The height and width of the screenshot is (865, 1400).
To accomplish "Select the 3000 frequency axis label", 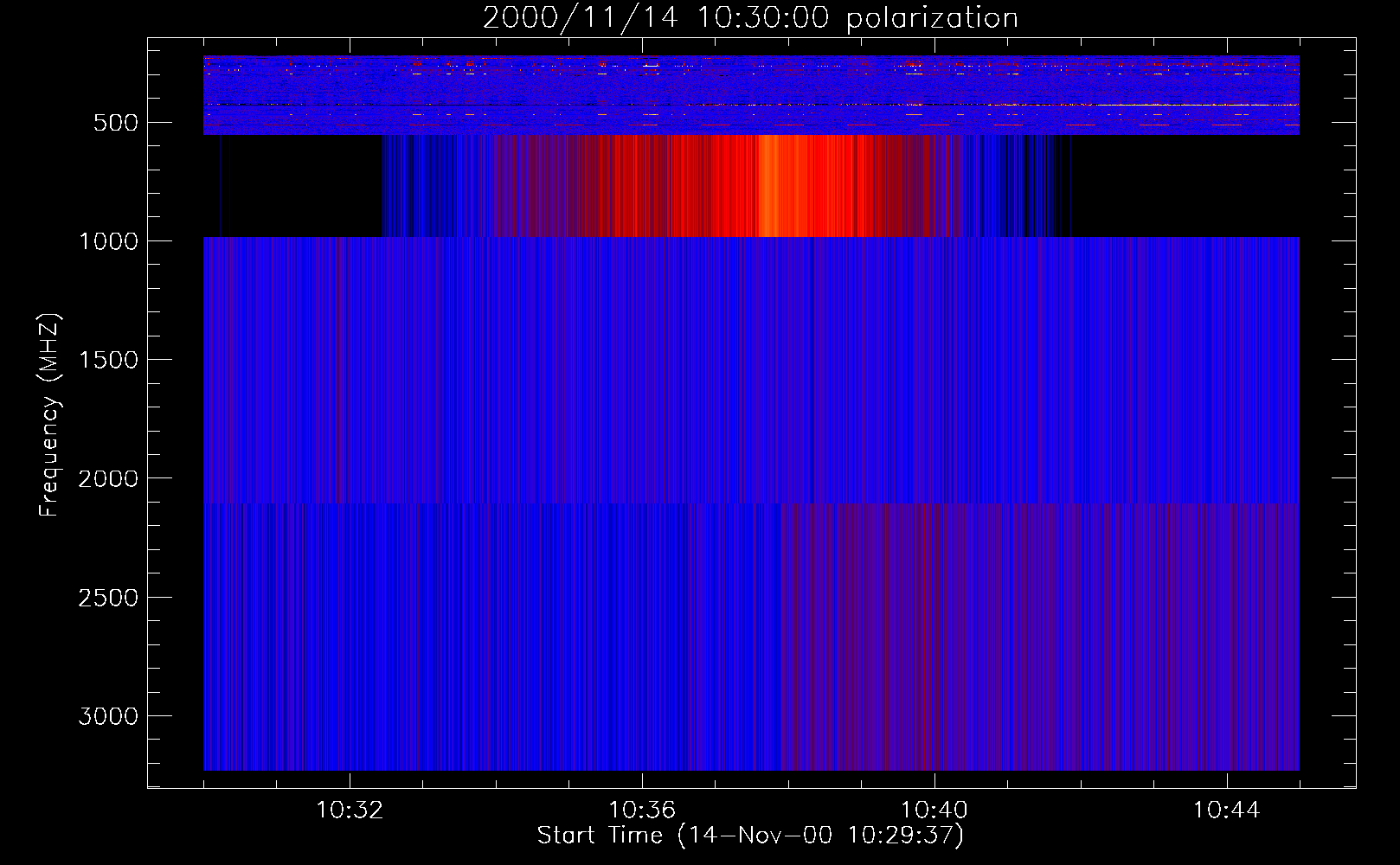I will tap(108, 716).
